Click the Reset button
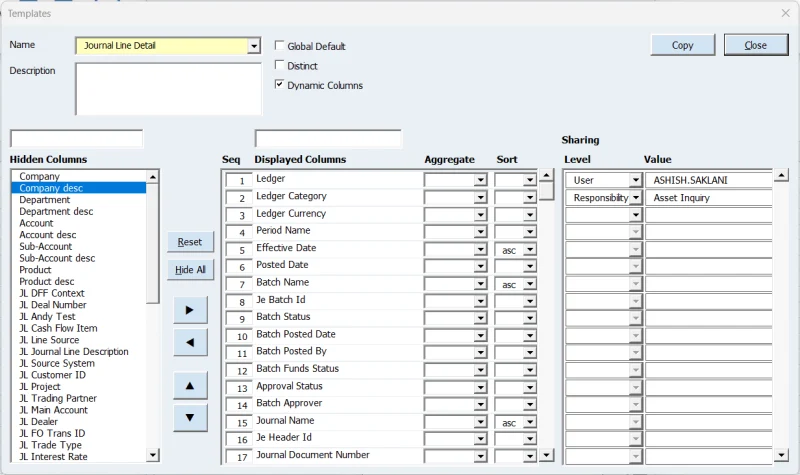This screenshot has width=800, height=475. (190, 242)
